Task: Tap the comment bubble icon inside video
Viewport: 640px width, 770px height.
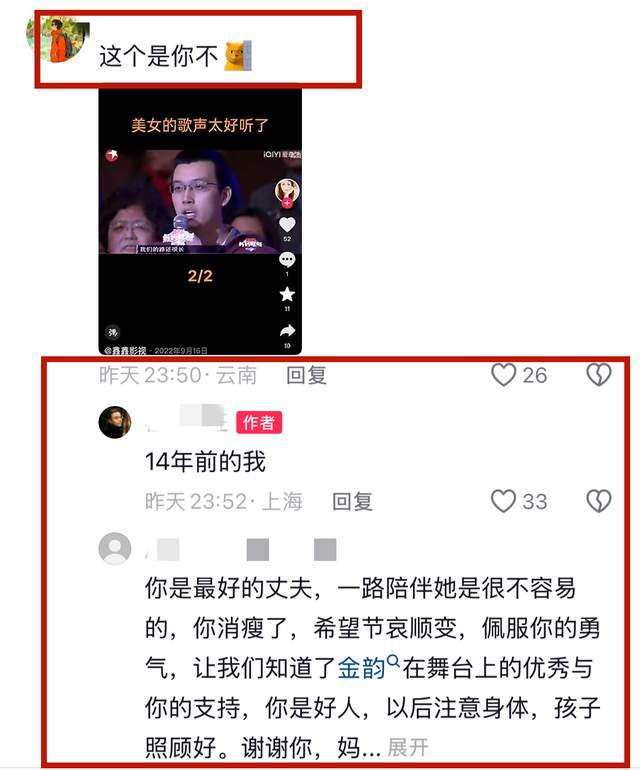Action: [x=287, y=260]
